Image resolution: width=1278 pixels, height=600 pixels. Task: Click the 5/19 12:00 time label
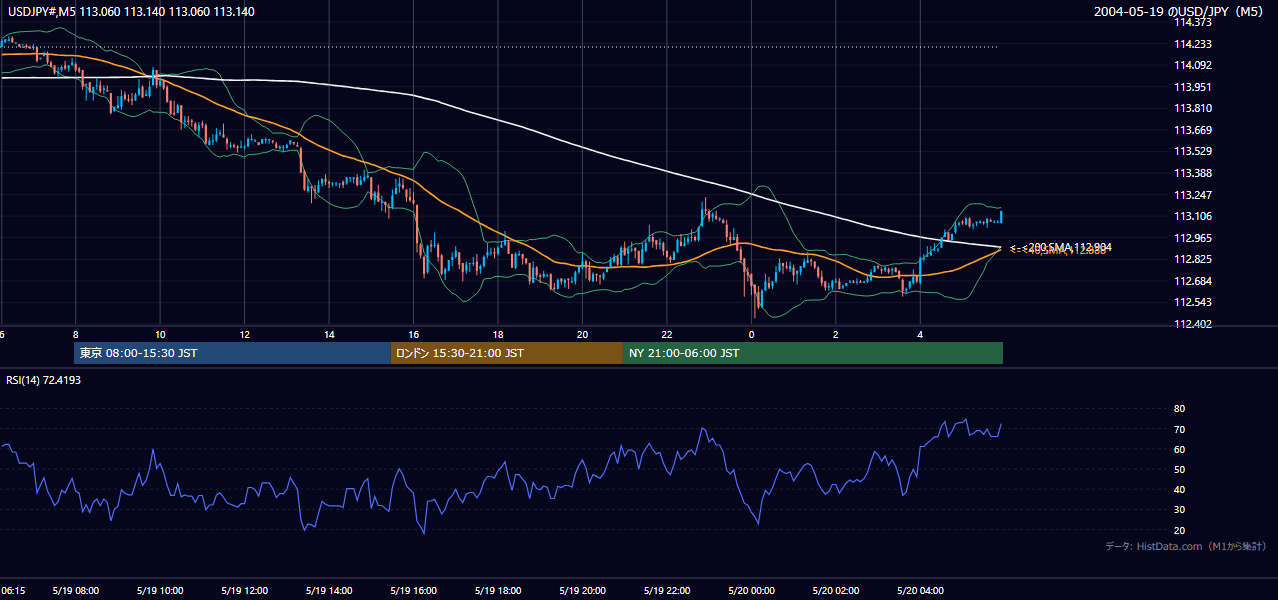click(x=245, y=591)
